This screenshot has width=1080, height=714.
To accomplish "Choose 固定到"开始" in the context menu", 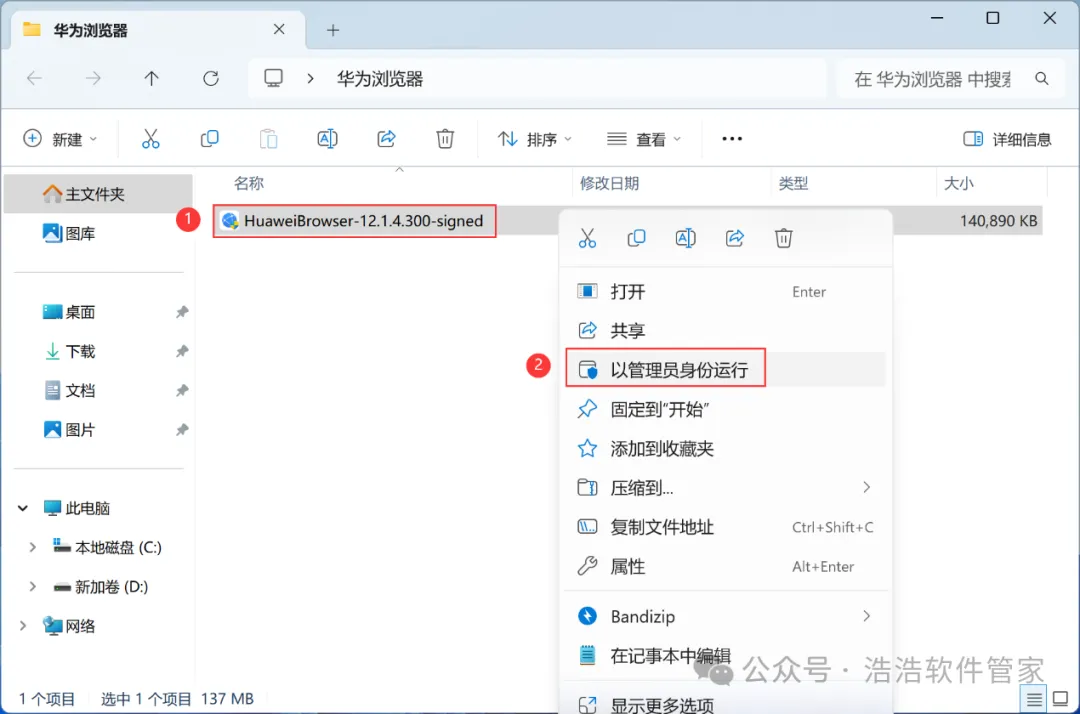I will pos(725,409).
